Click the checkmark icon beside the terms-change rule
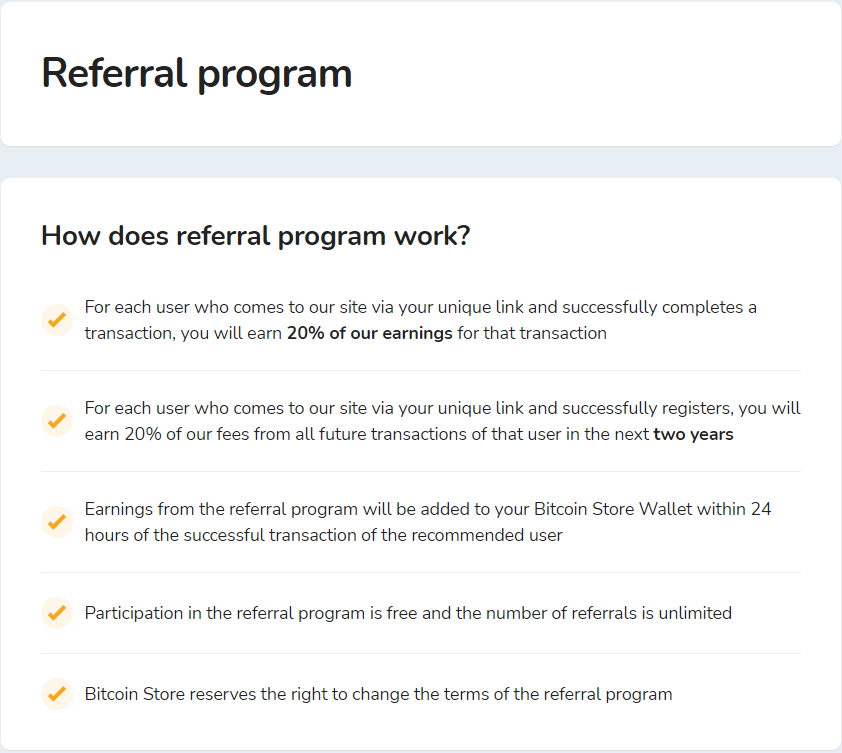Image resolution: width=842 pixels, height=753 pixels. [x=57, y=694]
